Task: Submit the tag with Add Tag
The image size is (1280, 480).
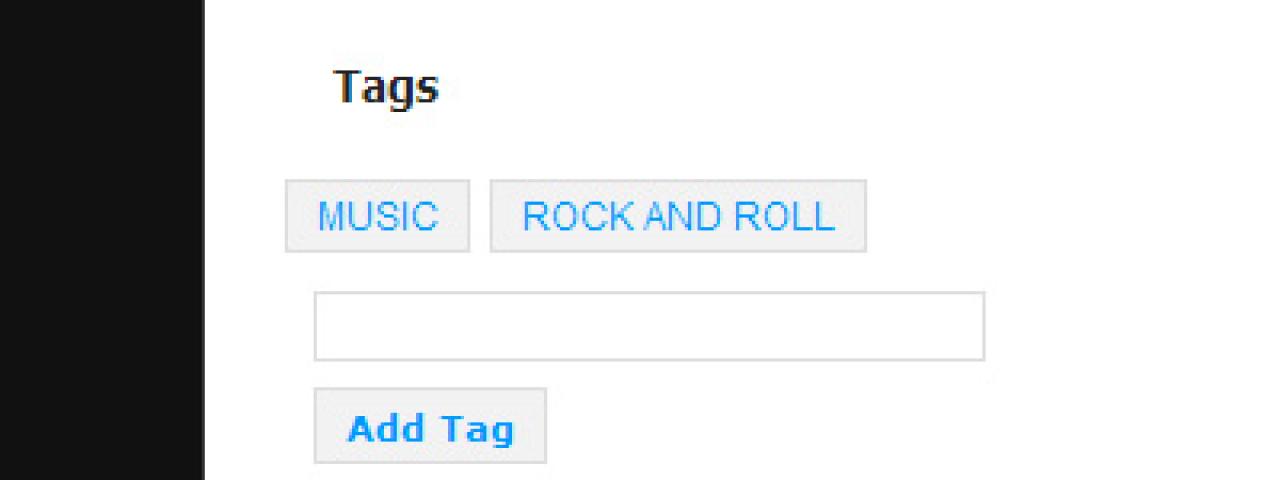Action: coord(430,427)
